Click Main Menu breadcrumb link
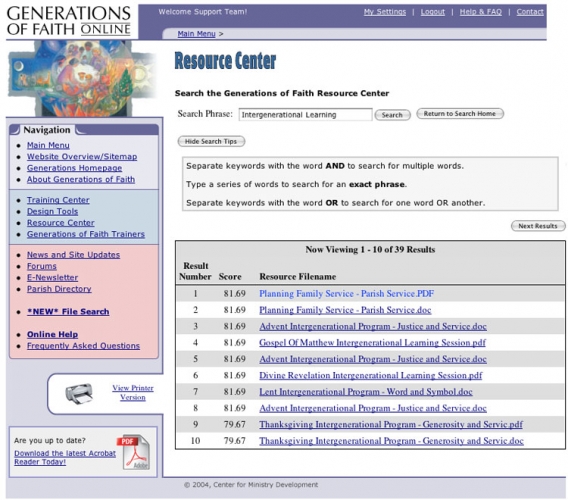The image size is (568, 500). [196, 34]
